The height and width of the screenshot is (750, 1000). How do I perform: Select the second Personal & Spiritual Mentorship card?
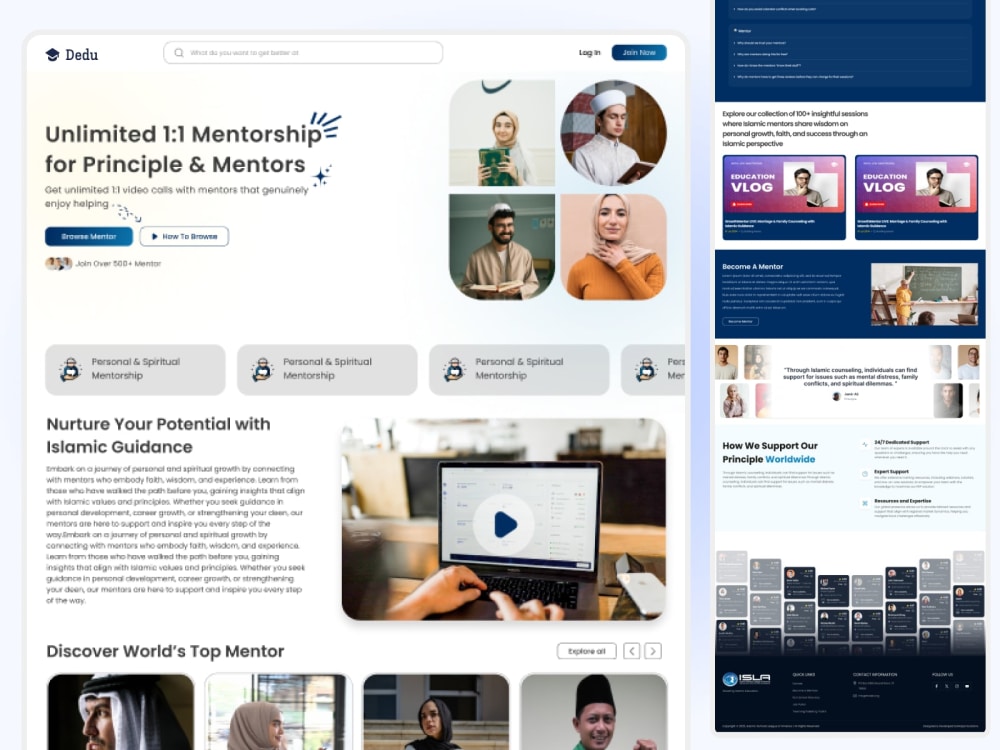pos(327,370)
